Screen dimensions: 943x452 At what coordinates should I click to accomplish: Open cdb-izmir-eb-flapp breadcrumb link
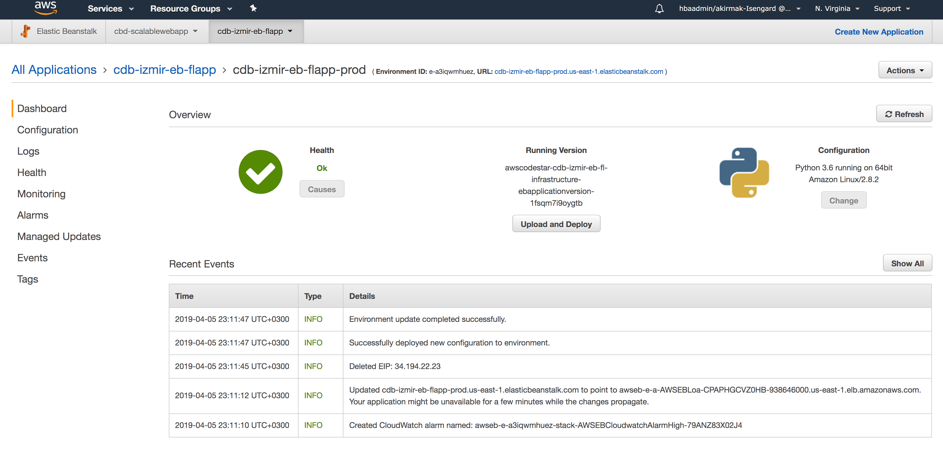pos(165,70)
